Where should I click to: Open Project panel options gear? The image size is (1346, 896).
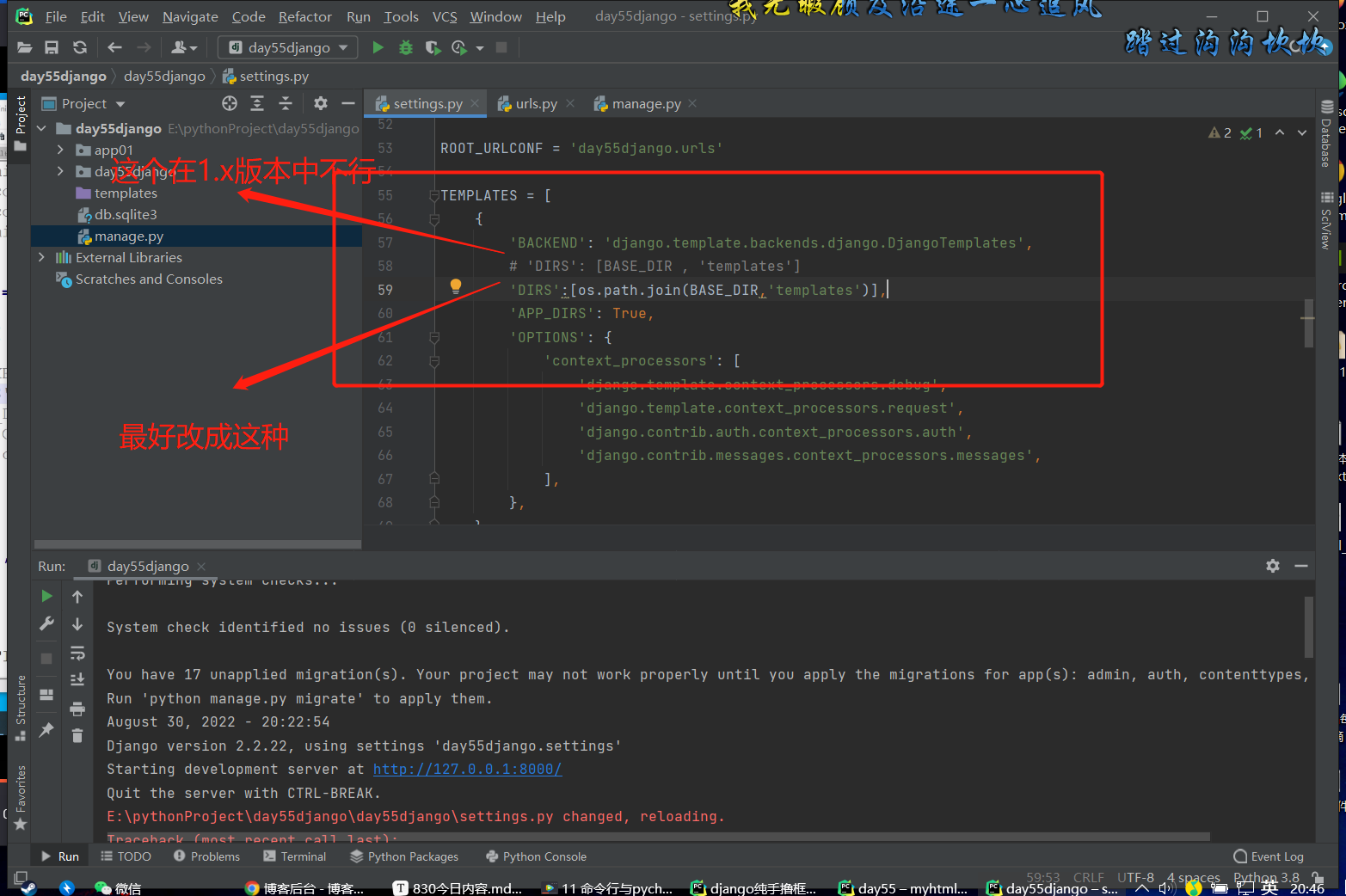coord(321,103)
